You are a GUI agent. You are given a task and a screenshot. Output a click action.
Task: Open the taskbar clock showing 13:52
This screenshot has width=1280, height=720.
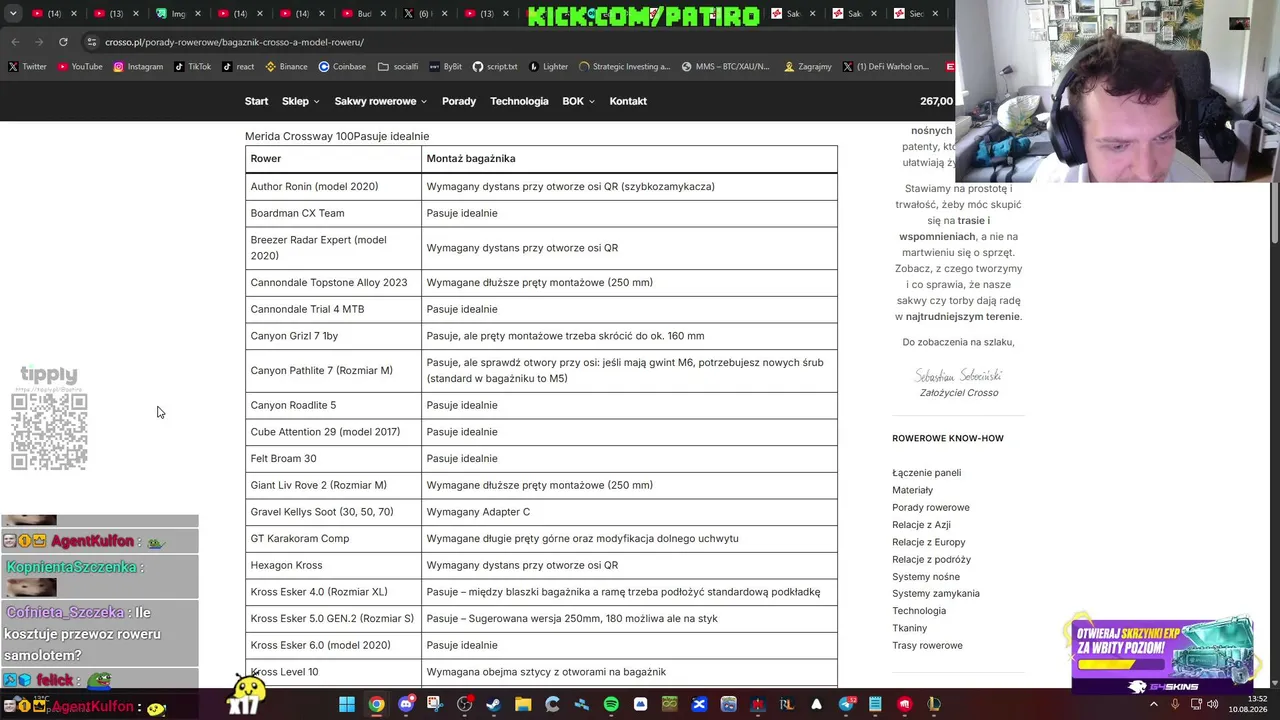pos(1248,704)
